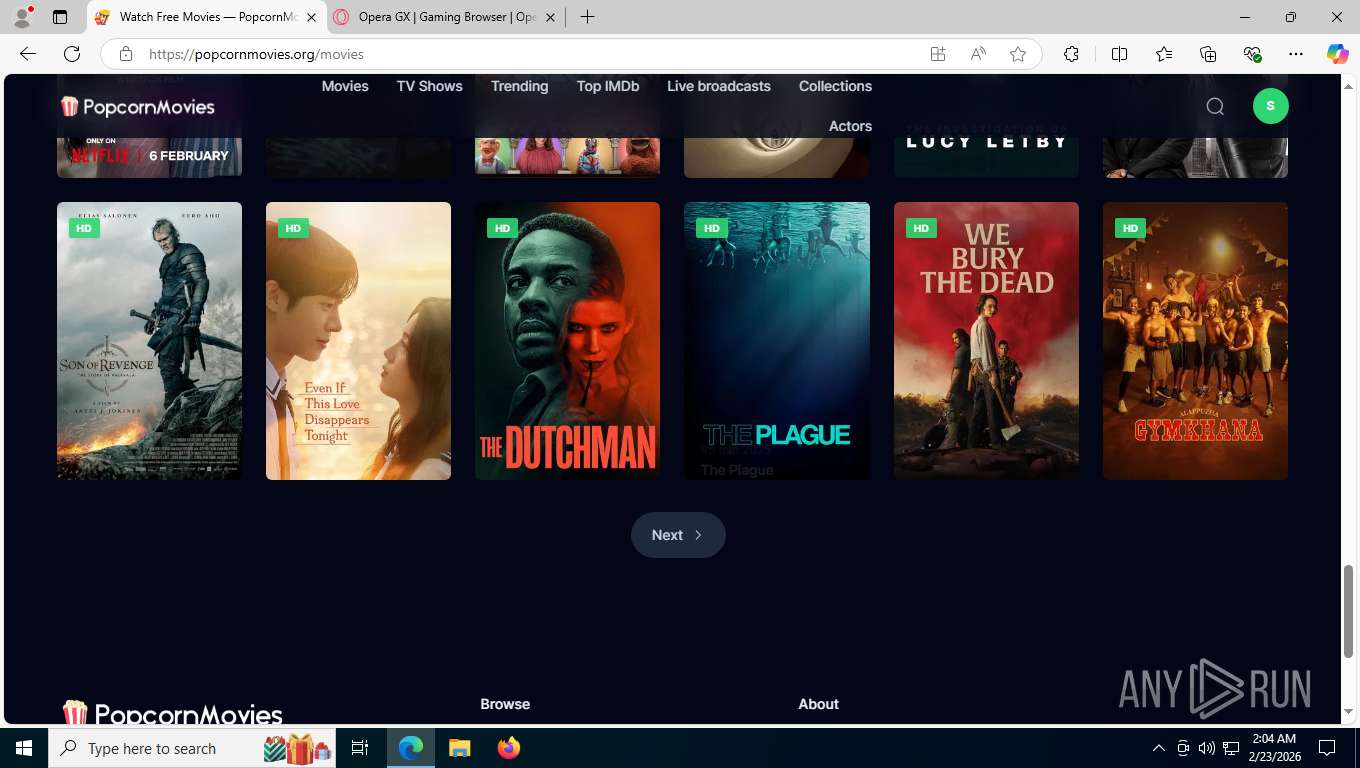This screenshot has height=768, width=1360.
Task: Click Browse heading in footer
Action: (x=505, y=704)
